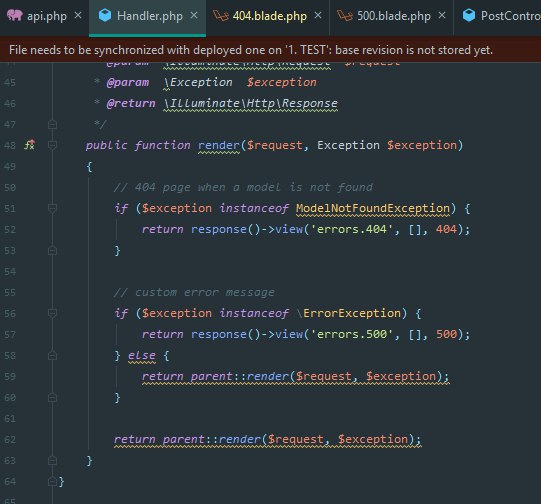The width and height of the screenshot is (541, 504).
Task: Click the api.php elephant file icon
Action: point(14,16)
